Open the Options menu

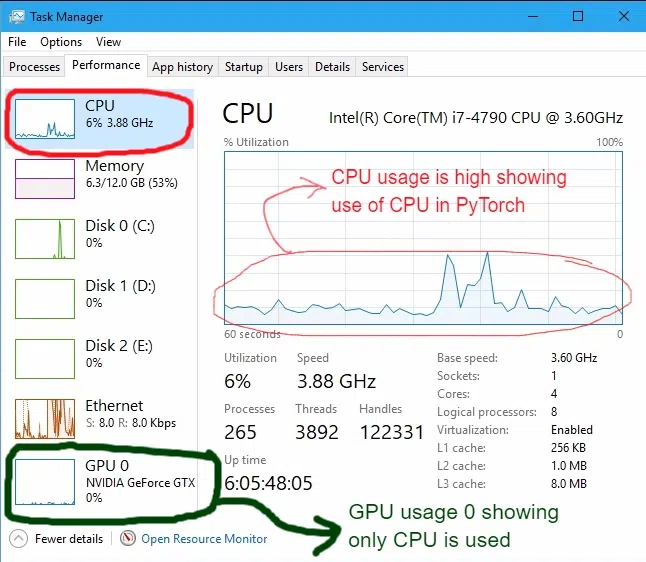click(61, 42)
